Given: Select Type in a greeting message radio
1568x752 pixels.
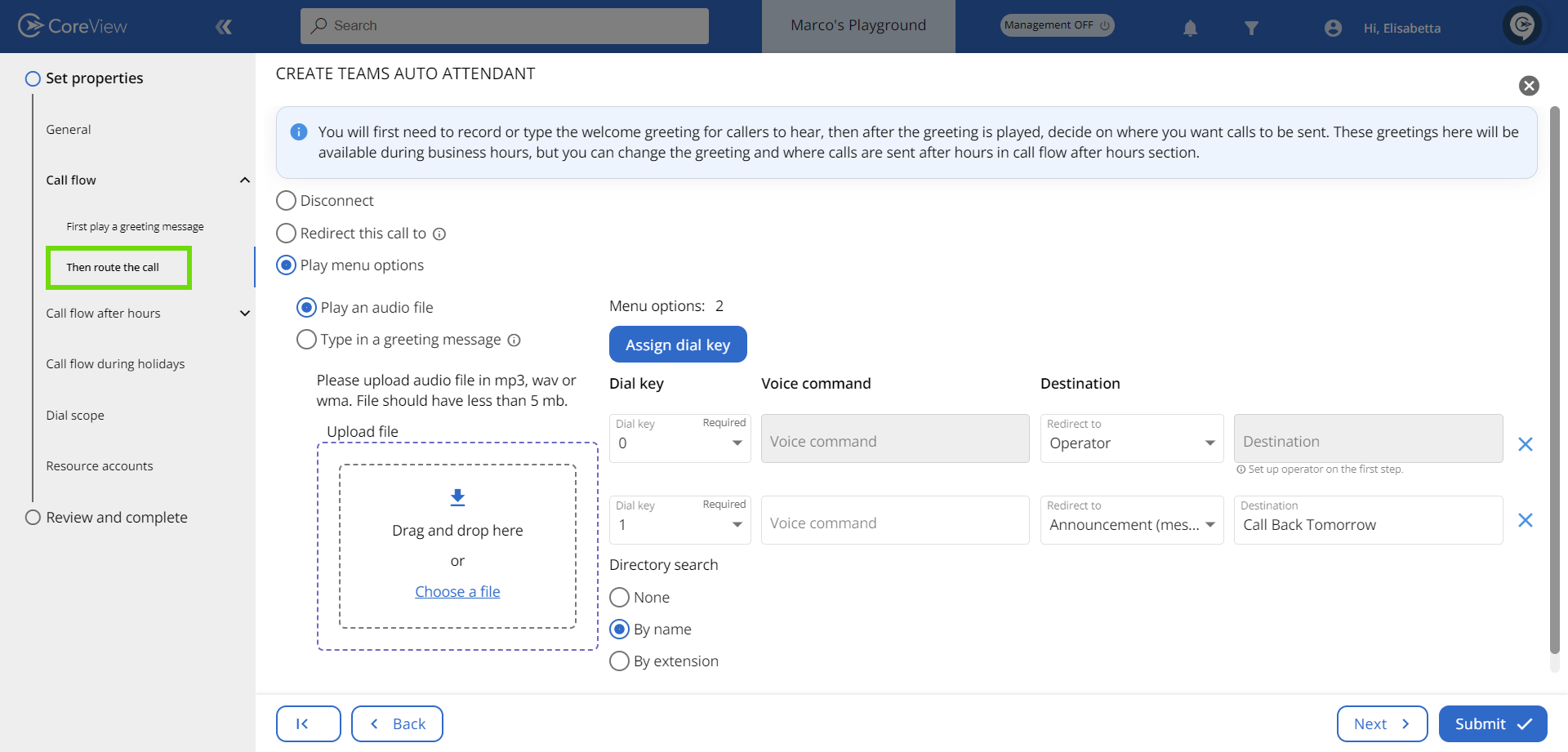Looking at the screenshot, I should (x=306, y=340).
